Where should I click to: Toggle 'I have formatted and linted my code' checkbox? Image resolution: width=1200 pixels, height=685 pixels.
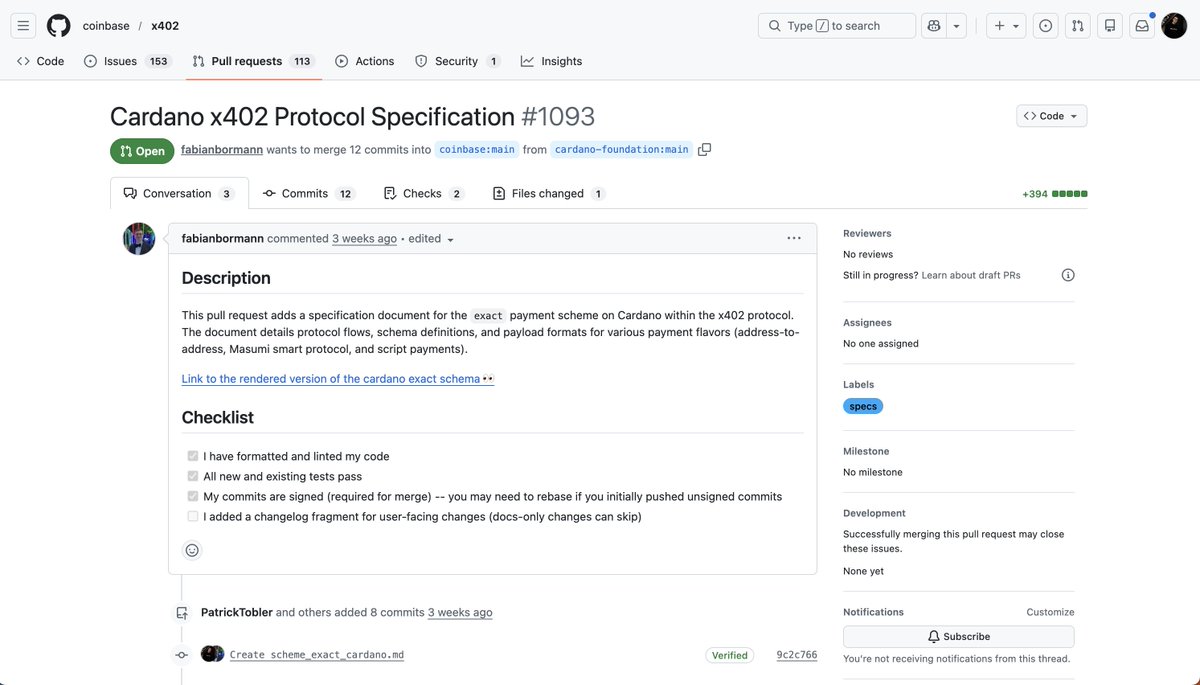pos(193,456)
